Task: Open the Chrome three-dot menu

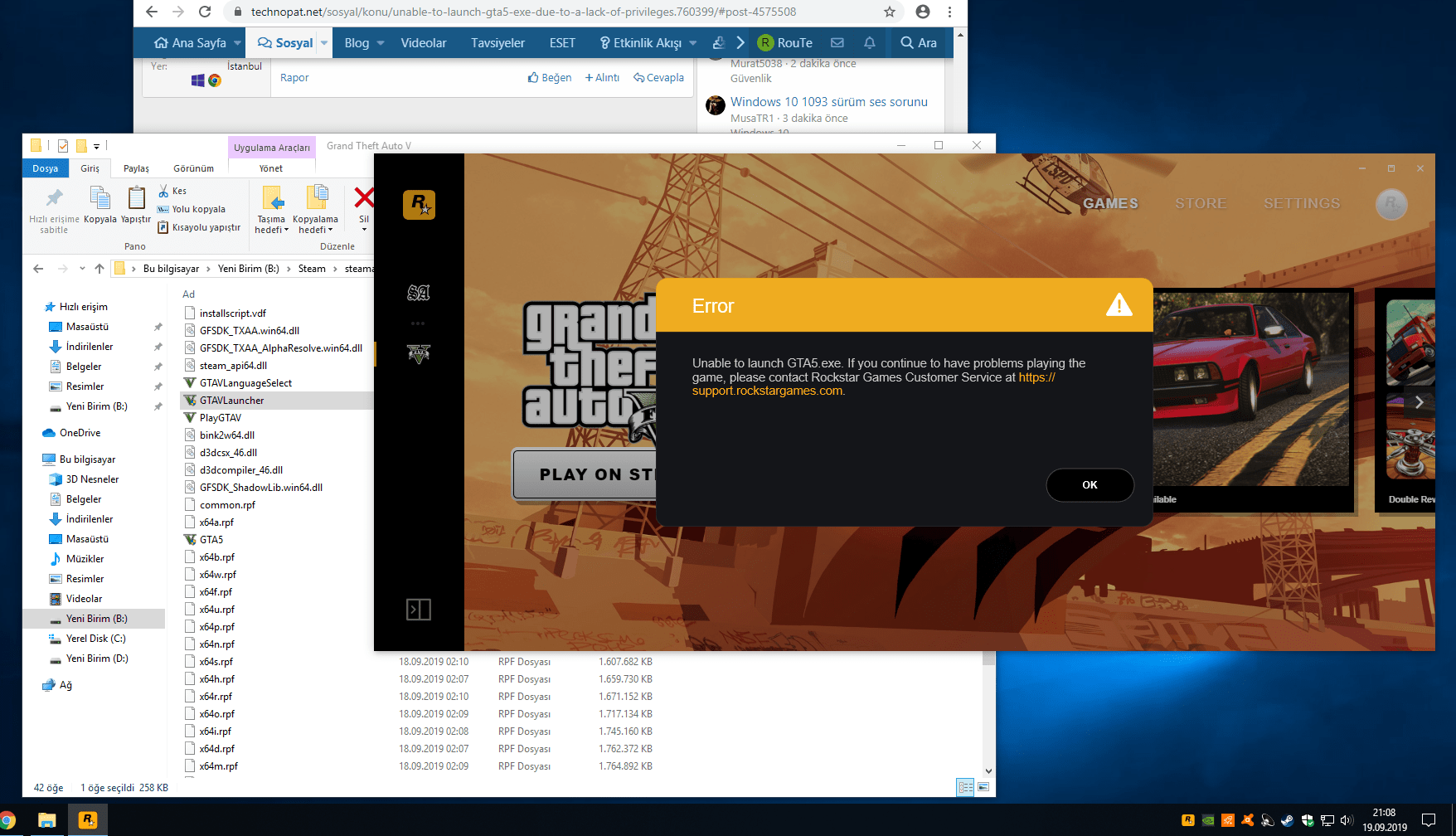Action: (949, 12)
